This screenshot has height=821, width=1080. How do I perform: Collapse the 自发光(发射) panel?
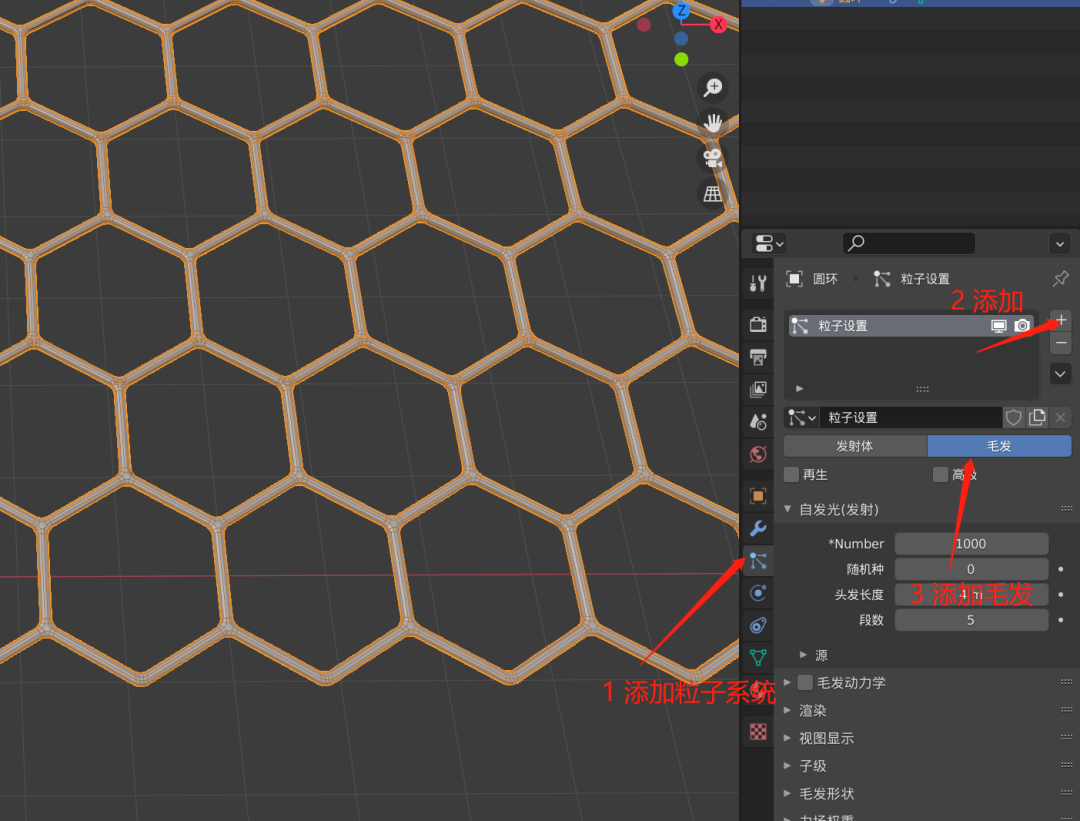tap(788, 509)
